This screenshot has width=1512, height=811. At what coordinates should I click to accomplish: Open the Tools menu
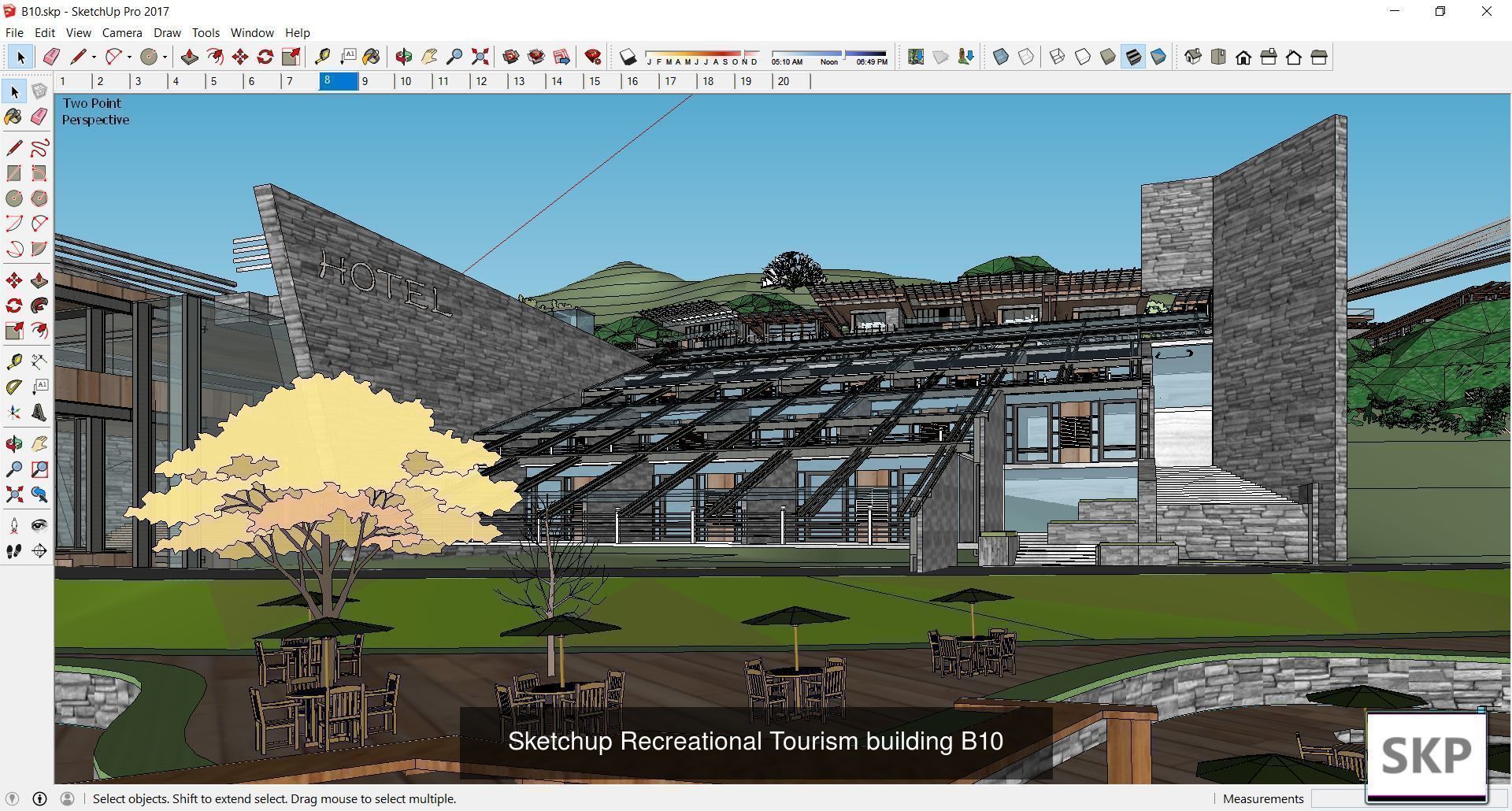(206, 33)
